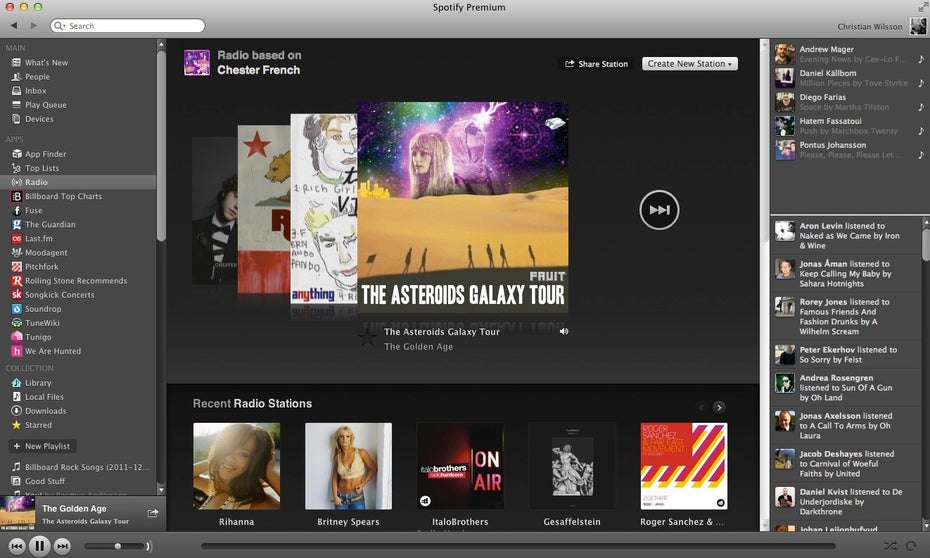Adjust the volume slider

(x=114, y=546)
